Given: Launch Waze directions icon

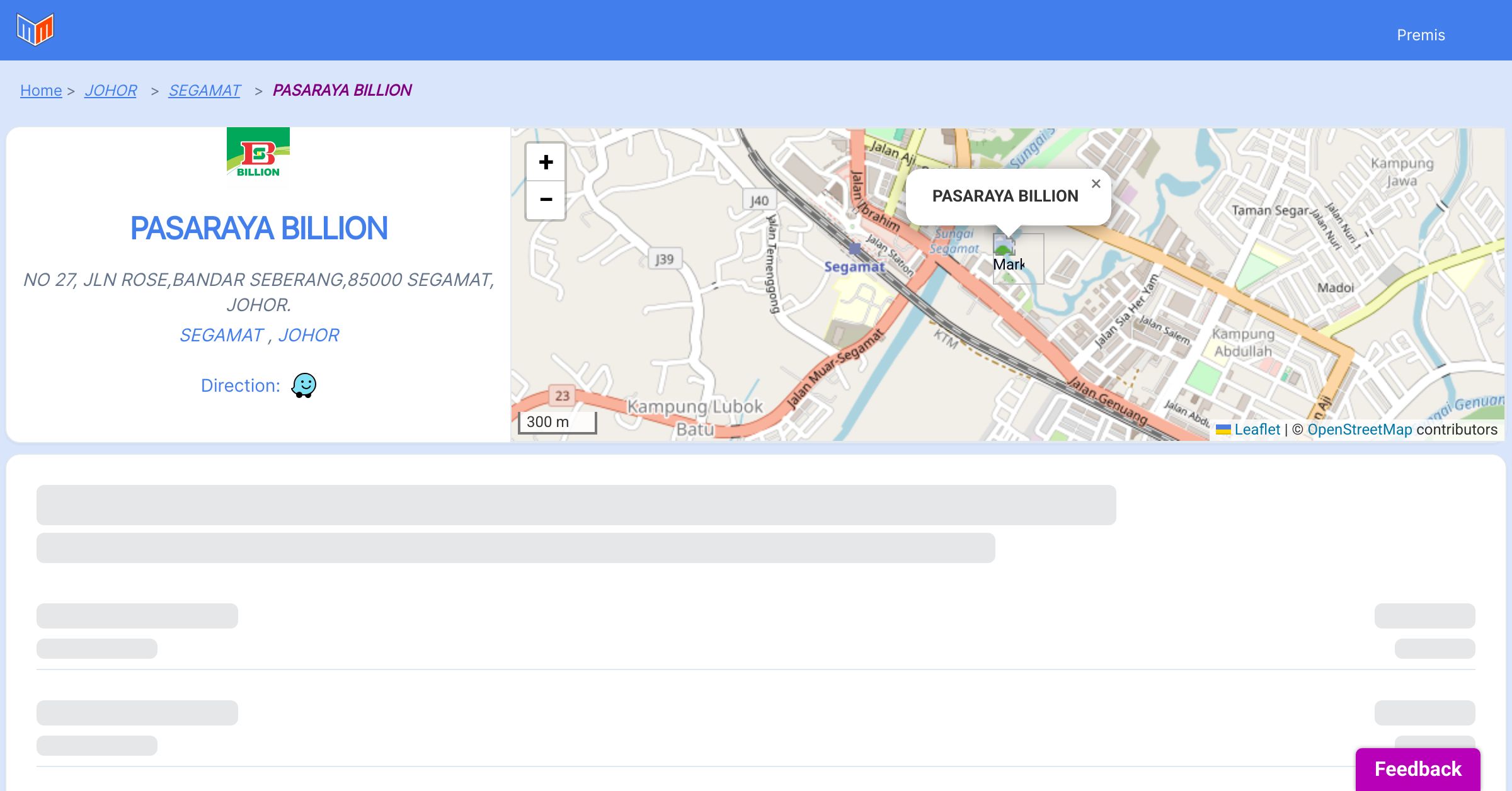Looking at the screenshot, I should coord(304,385).
